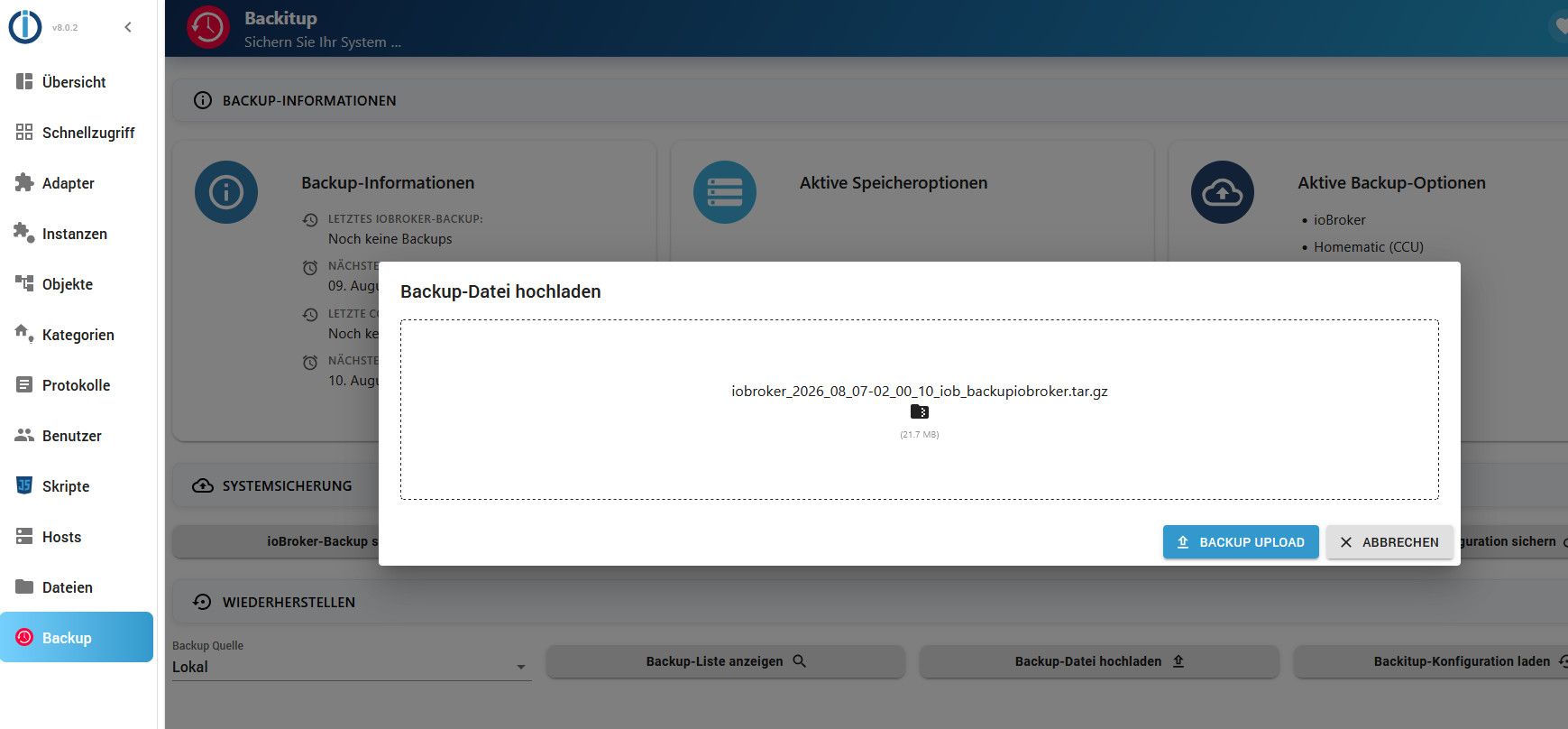Click the Backup-Liste anzeigen button
1568x729 pixels.
pyautogui.click(x=726, y=661)
